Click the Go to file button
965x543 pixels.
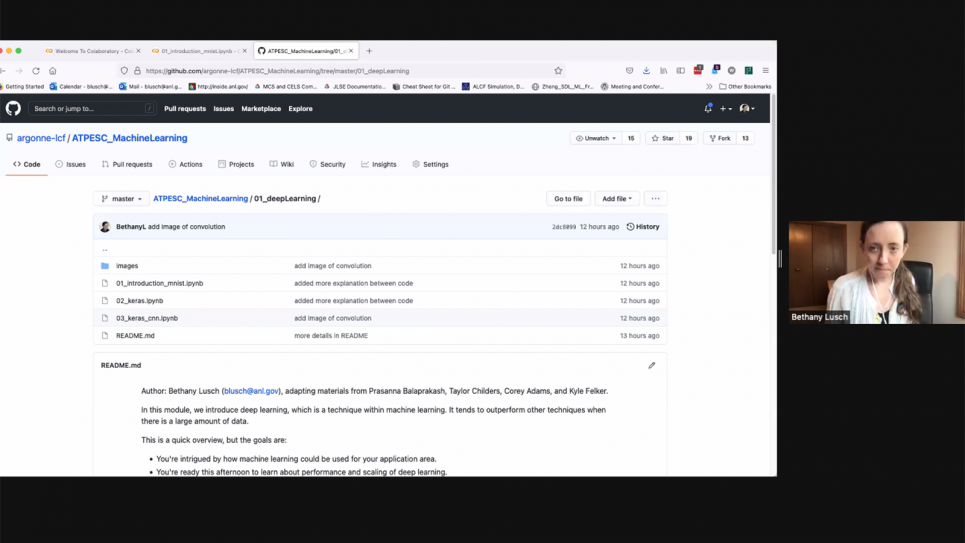tap(568, 199)
